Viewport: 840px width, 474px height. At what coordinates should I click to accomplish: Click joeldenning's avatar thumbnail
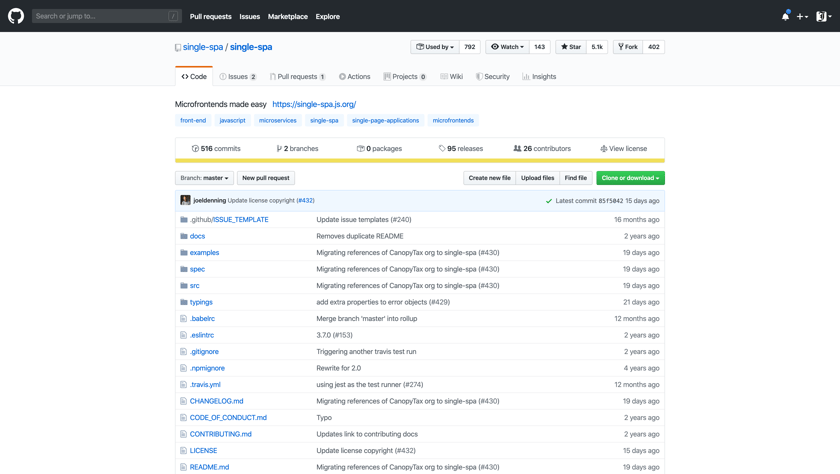coord(185,200)
